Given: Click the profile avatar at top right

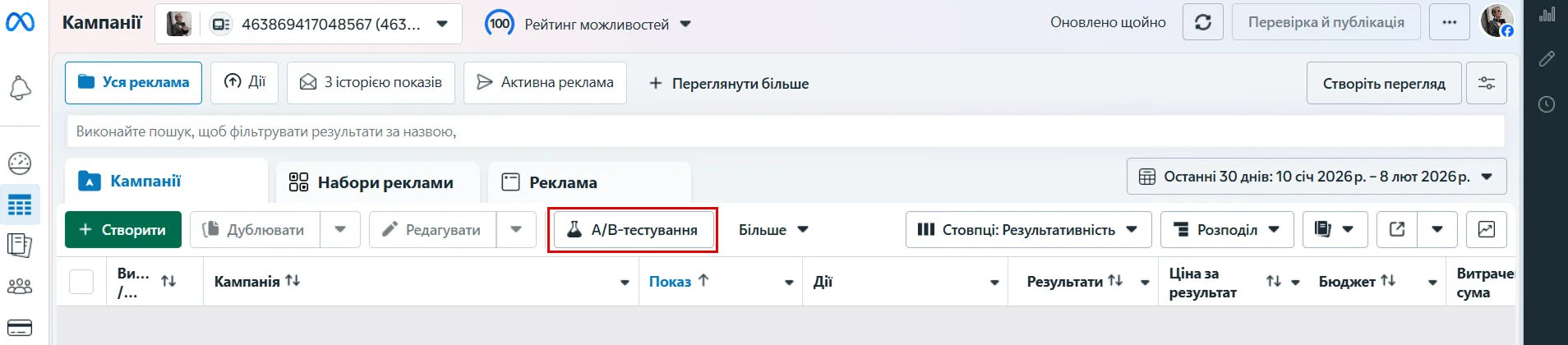Looking at the screenshot, I should [1497, 21].
